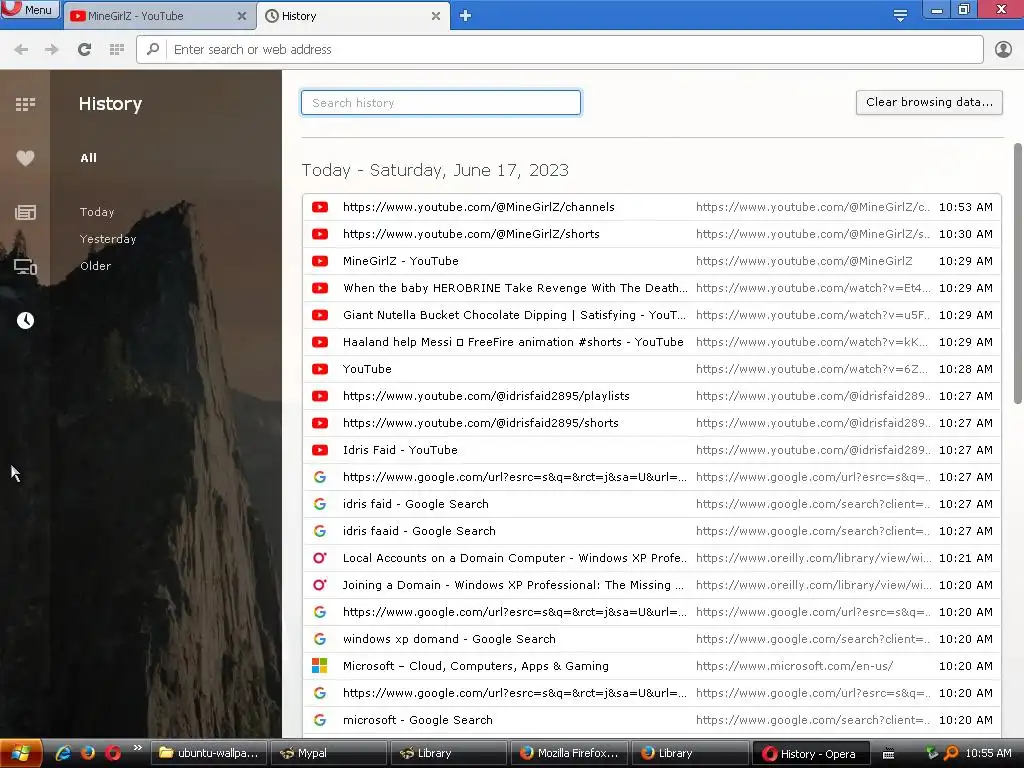
Task: Open baby HEROBRINE Take Revenge entry
Action: pos(652,288)
